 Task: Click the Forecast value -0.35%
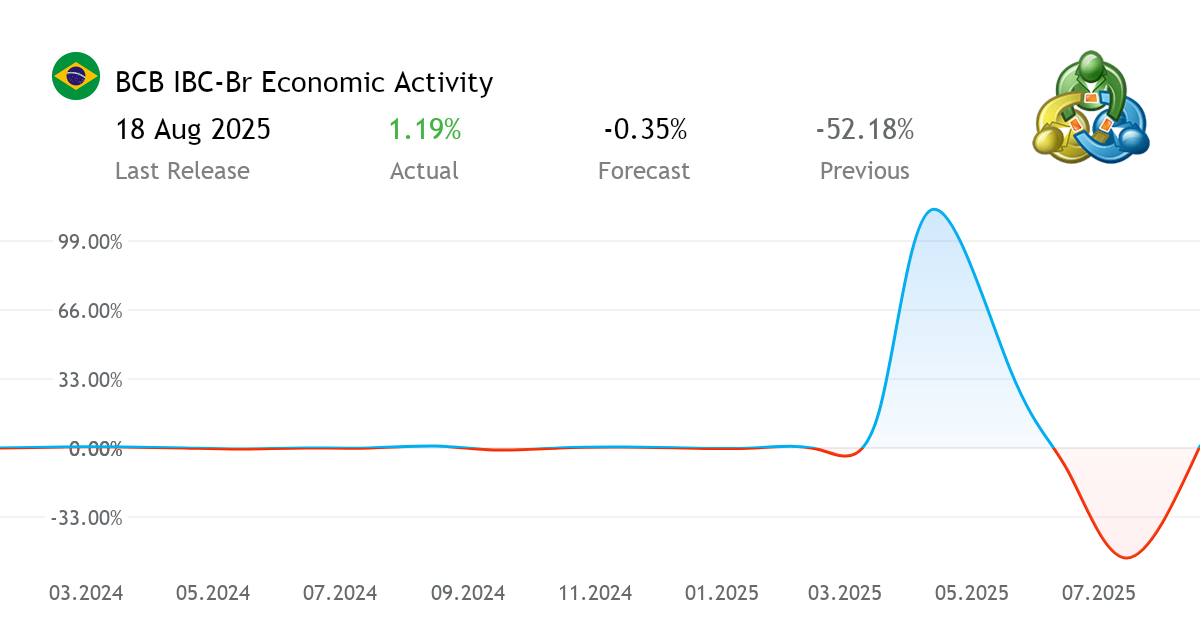[645, 130]
